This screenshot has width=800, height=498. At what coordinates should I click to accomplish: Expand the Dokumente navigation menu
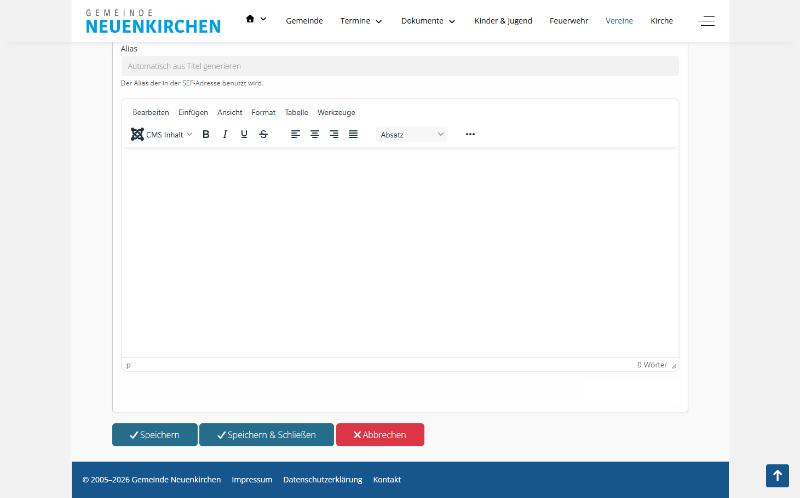pos(428,21)
